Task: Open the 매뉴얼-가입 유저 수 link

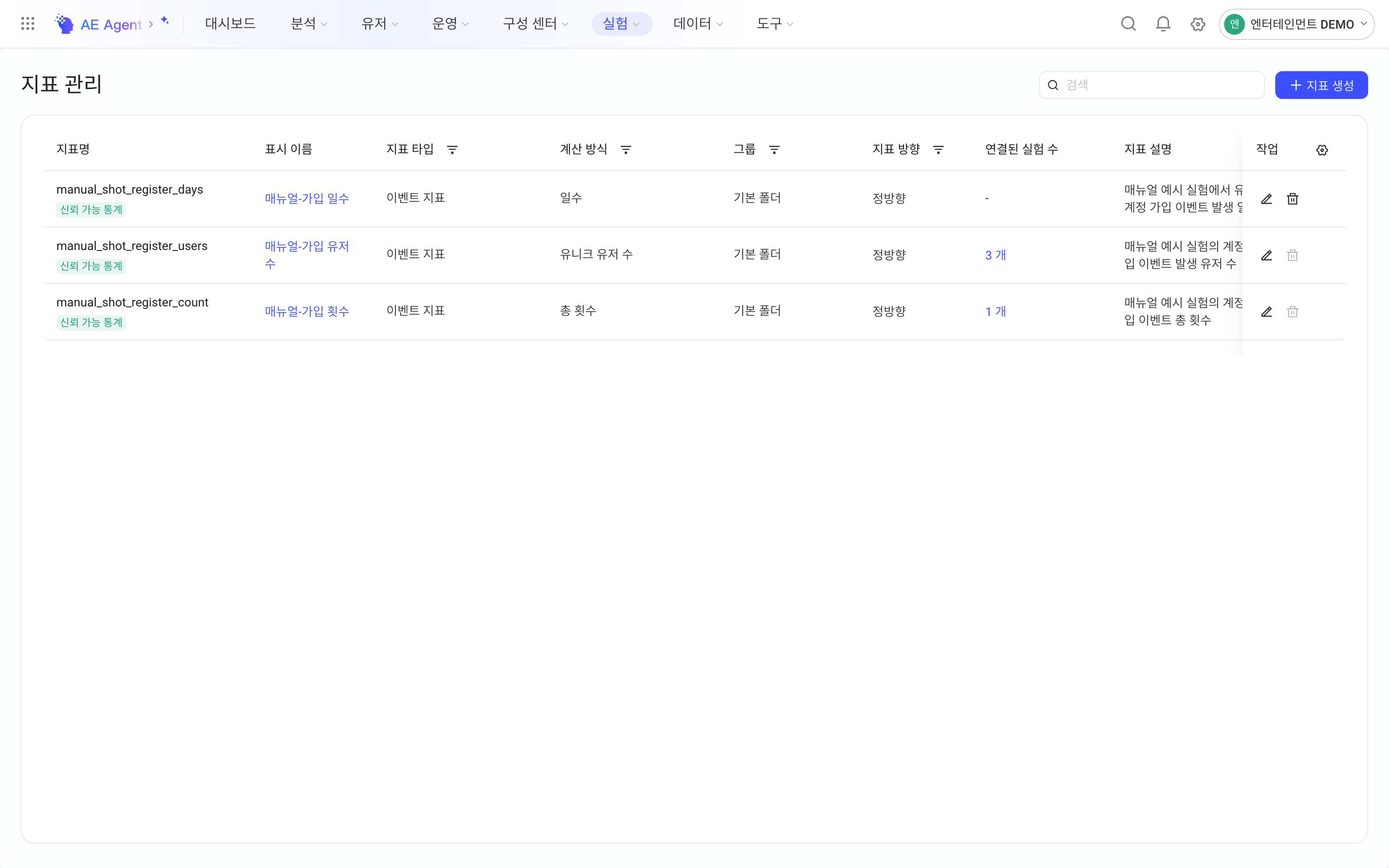Action: 307,255
